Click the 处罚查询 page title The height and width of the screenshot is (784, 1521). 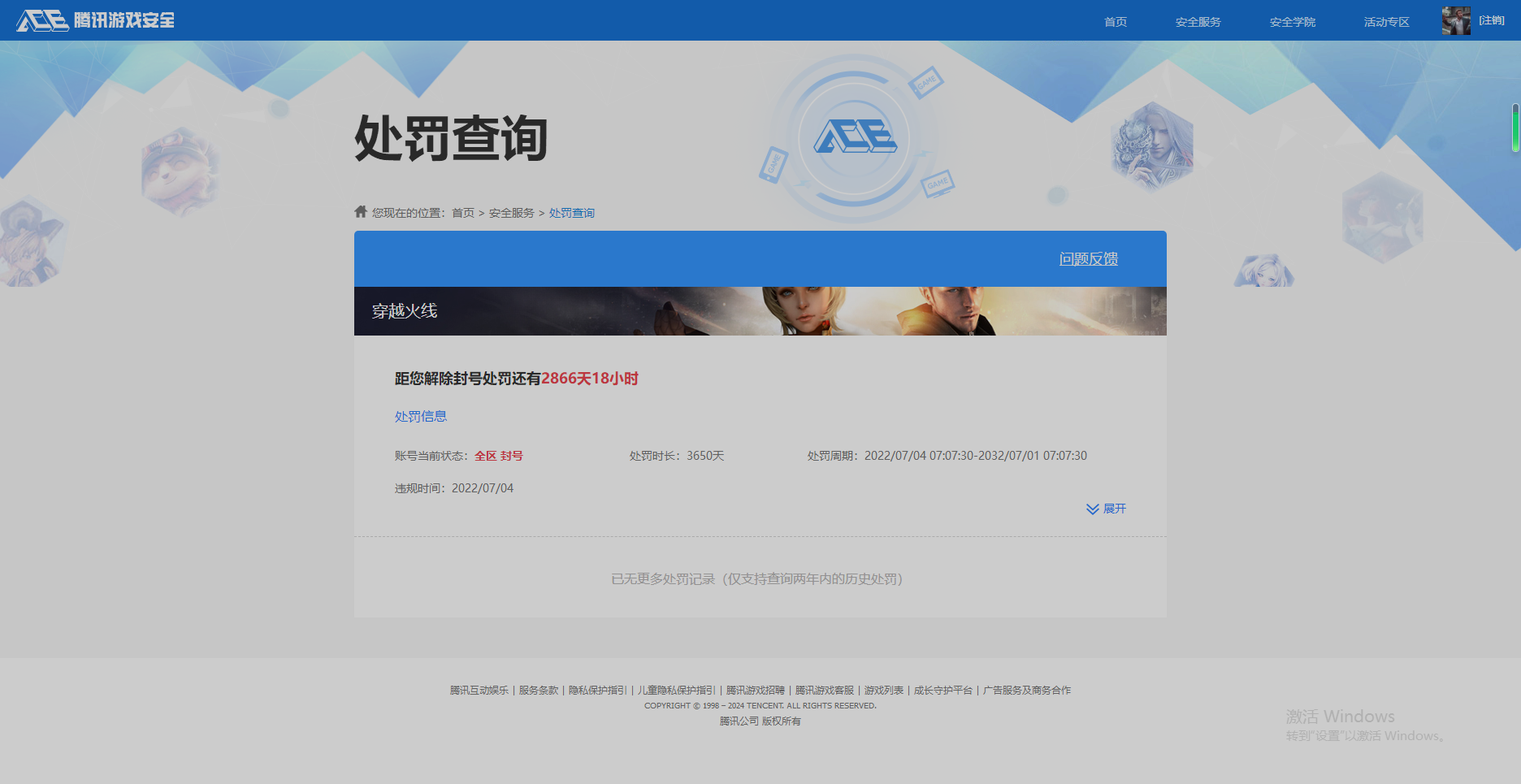coord(451,139)
